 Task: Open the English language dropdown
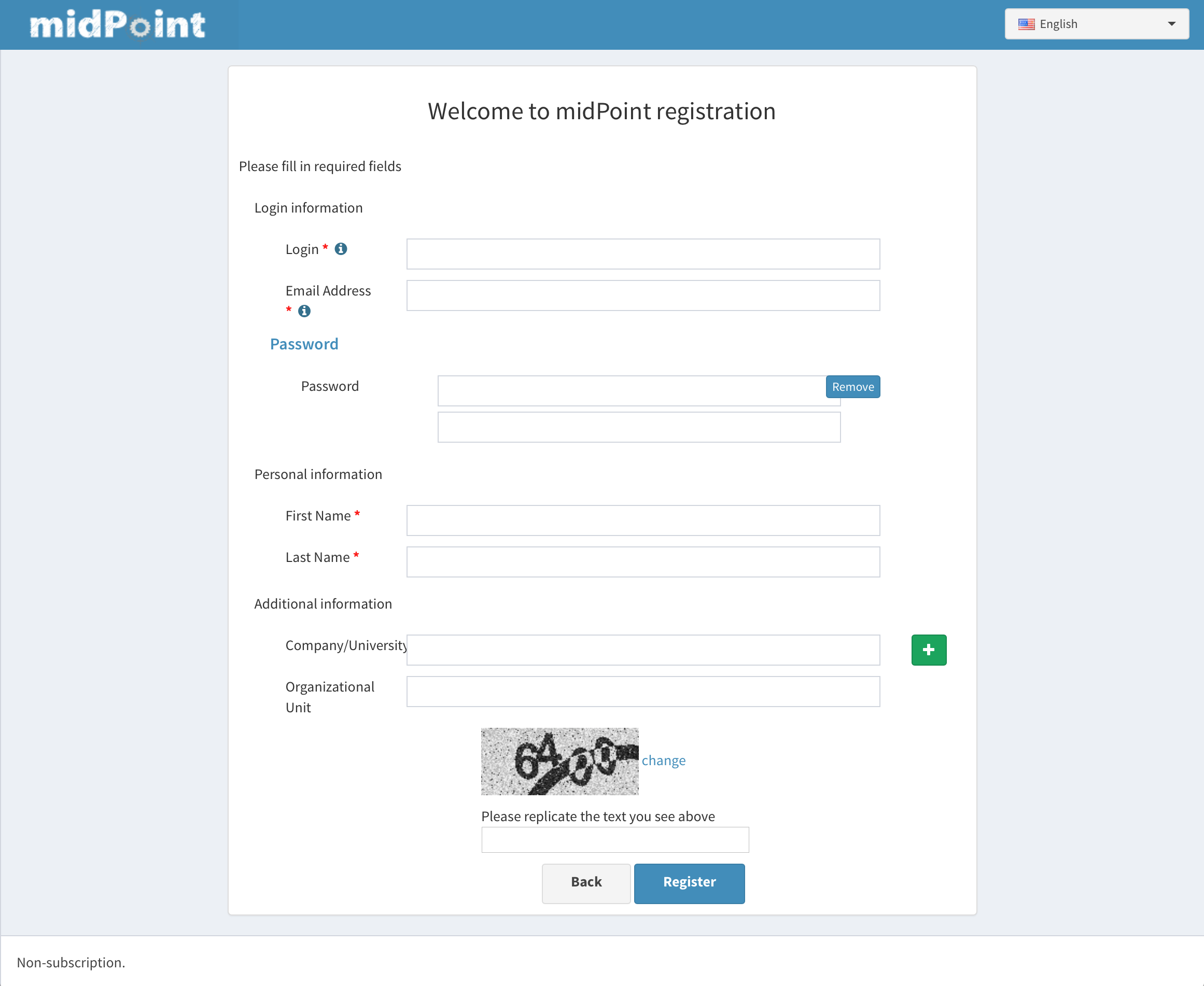1096,24
